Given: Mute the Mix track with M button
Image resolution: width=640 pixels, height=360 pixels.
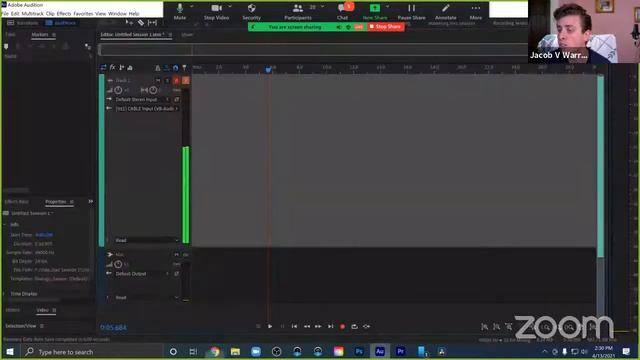Looking at the screenshot, I should click(x=176, y=255).
